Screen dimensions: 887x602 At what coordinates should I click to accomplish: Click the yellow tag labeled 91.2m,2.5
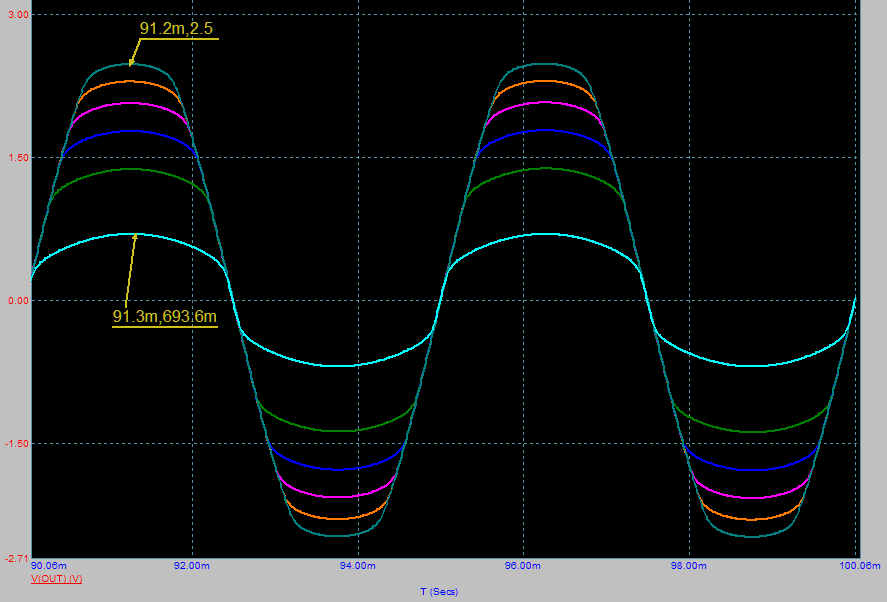[176, 29]
